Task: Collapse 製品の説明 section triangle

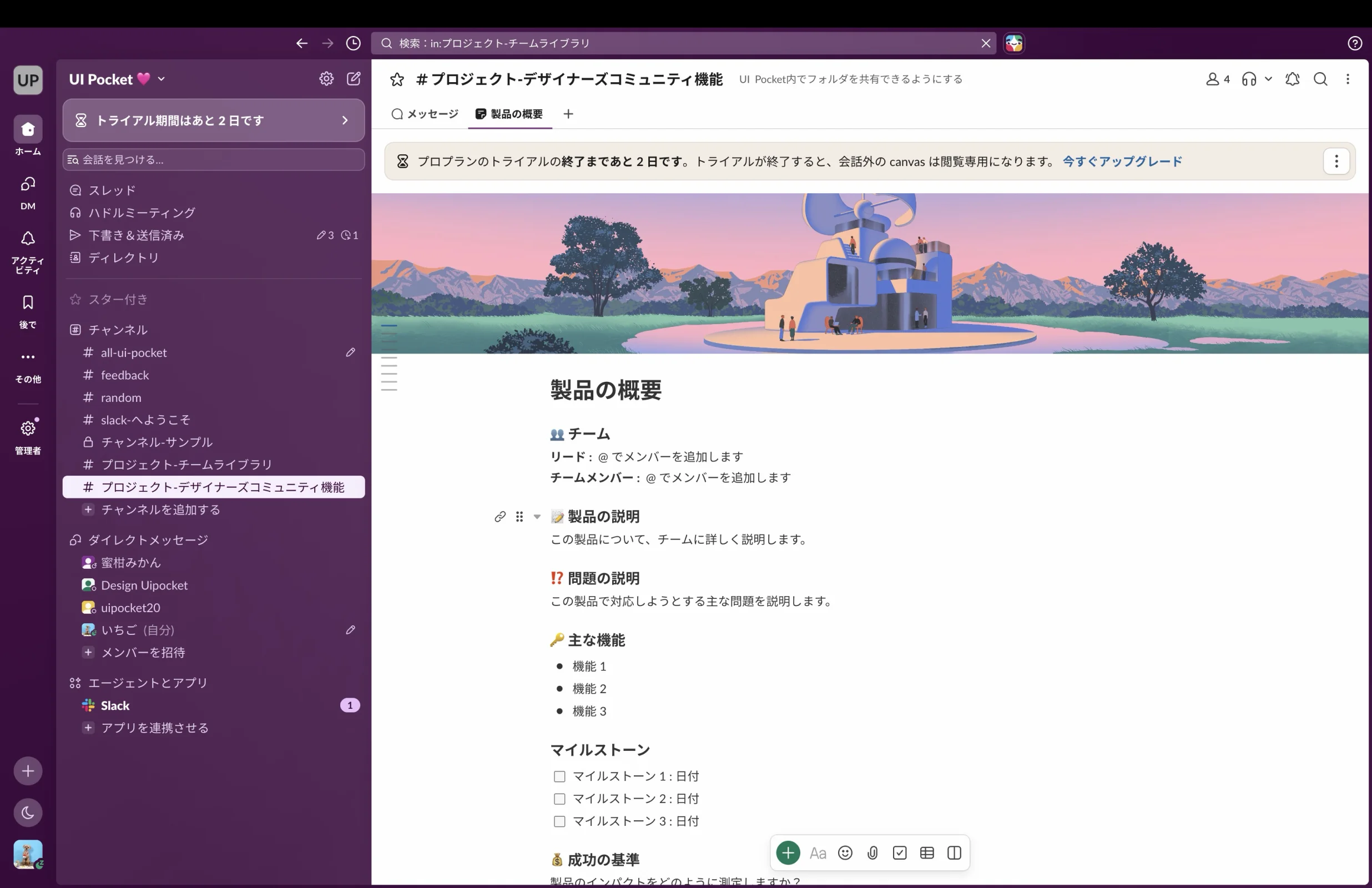Action: [537, 517]
